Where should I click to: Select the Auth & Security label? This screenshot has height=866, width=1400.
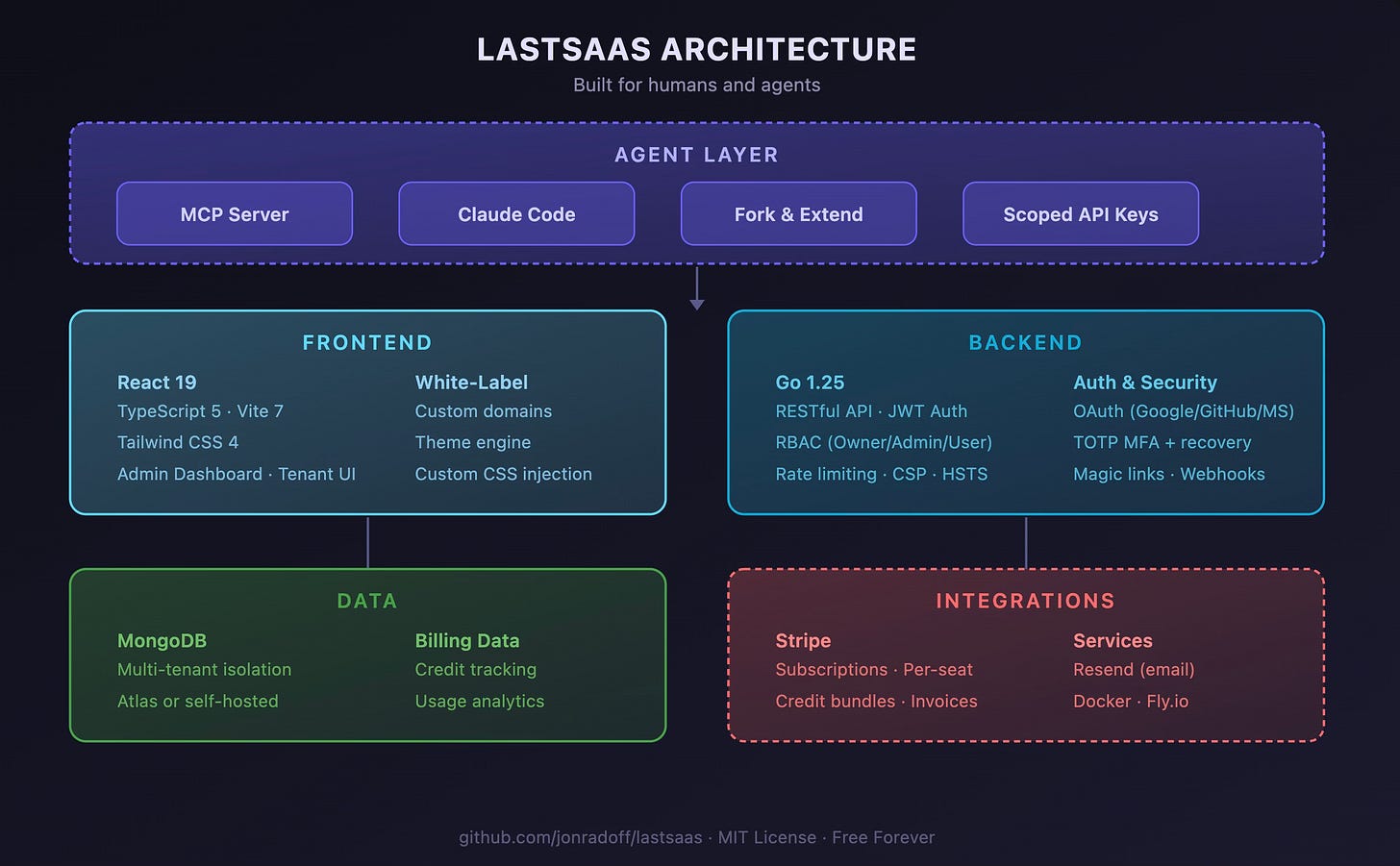1145,383
